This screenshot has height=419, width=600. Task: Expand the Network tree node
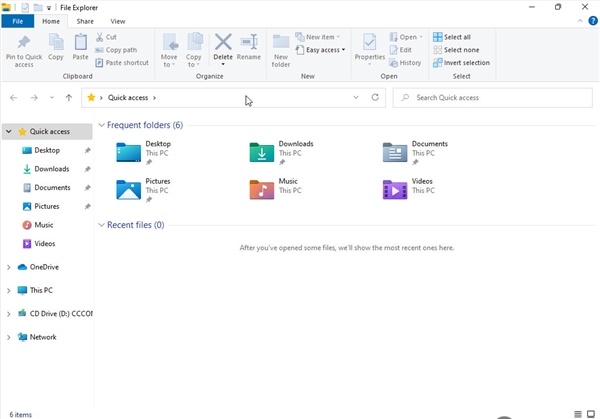coord(8,337)
